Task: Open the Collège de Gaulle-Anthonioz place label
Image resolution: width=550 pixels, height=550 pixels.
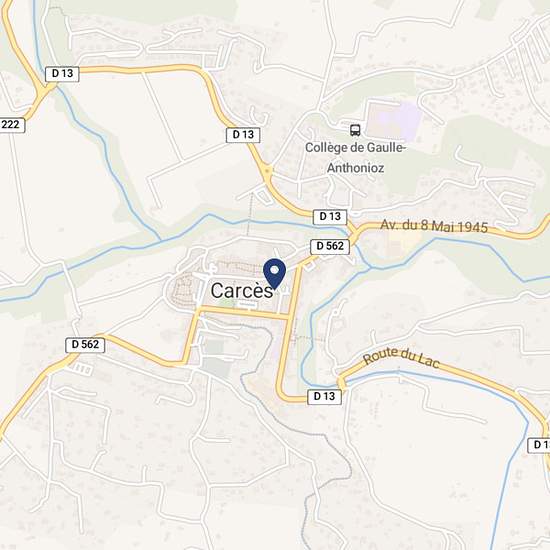Action: click(x=355, y=157)
